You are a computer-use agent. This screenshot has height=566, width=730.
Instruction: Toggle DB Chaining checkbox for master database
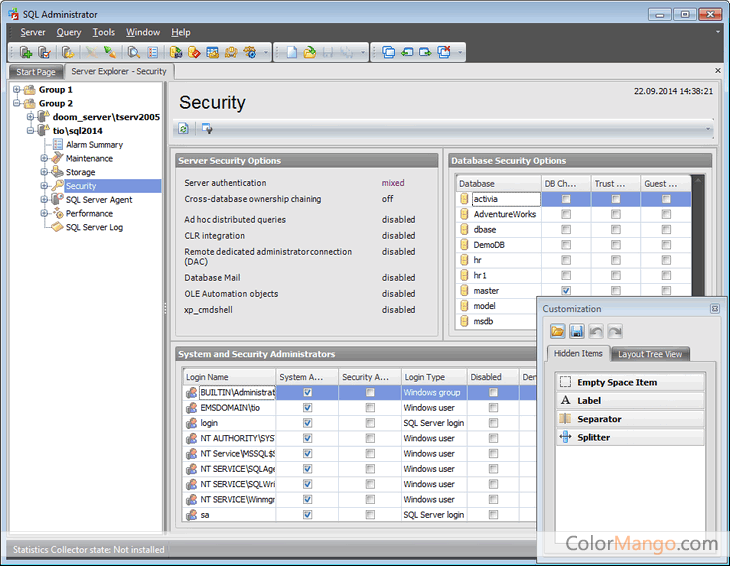[x=566, y=290]
